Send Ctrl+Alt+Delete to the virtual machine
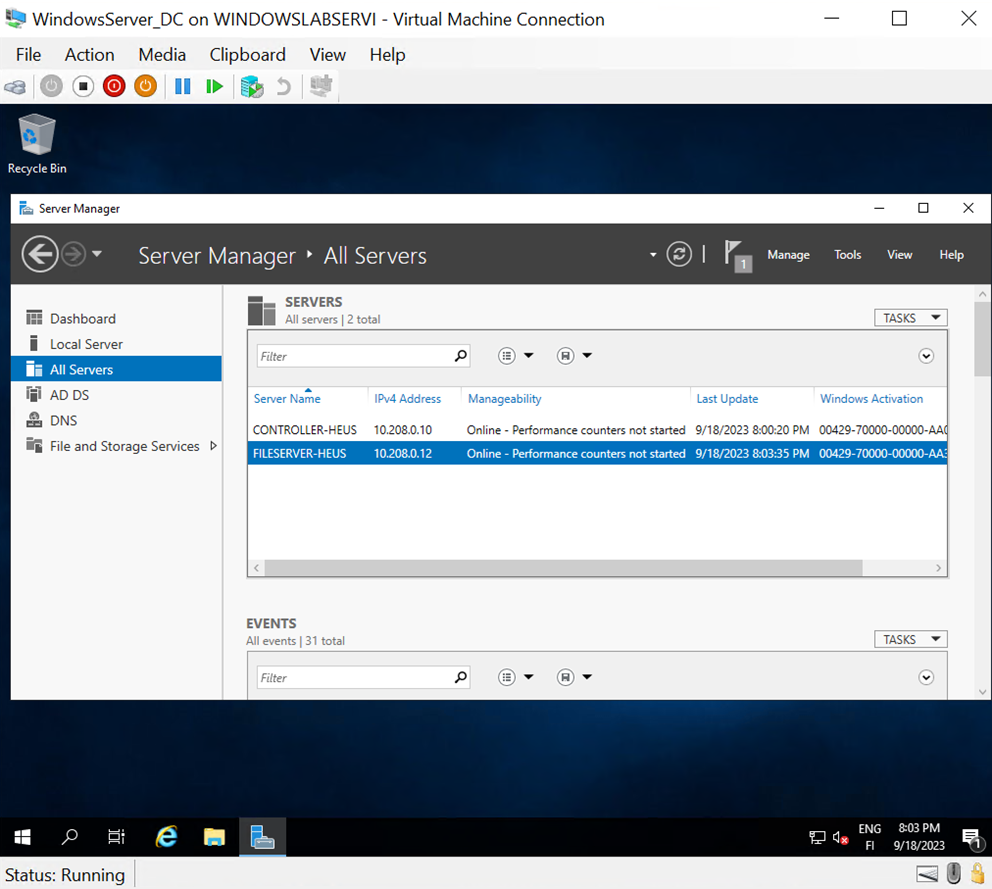The image size is (992, 889). (15, 86)
